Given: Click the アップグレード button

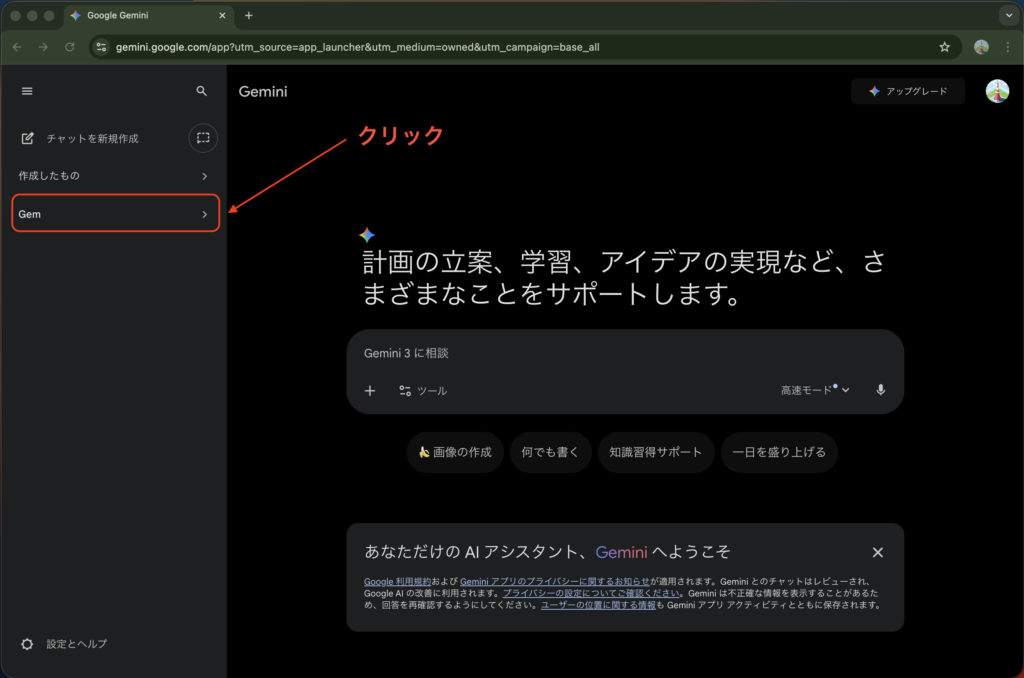Looking at the screenshot, I should click(x=908, y=91).
